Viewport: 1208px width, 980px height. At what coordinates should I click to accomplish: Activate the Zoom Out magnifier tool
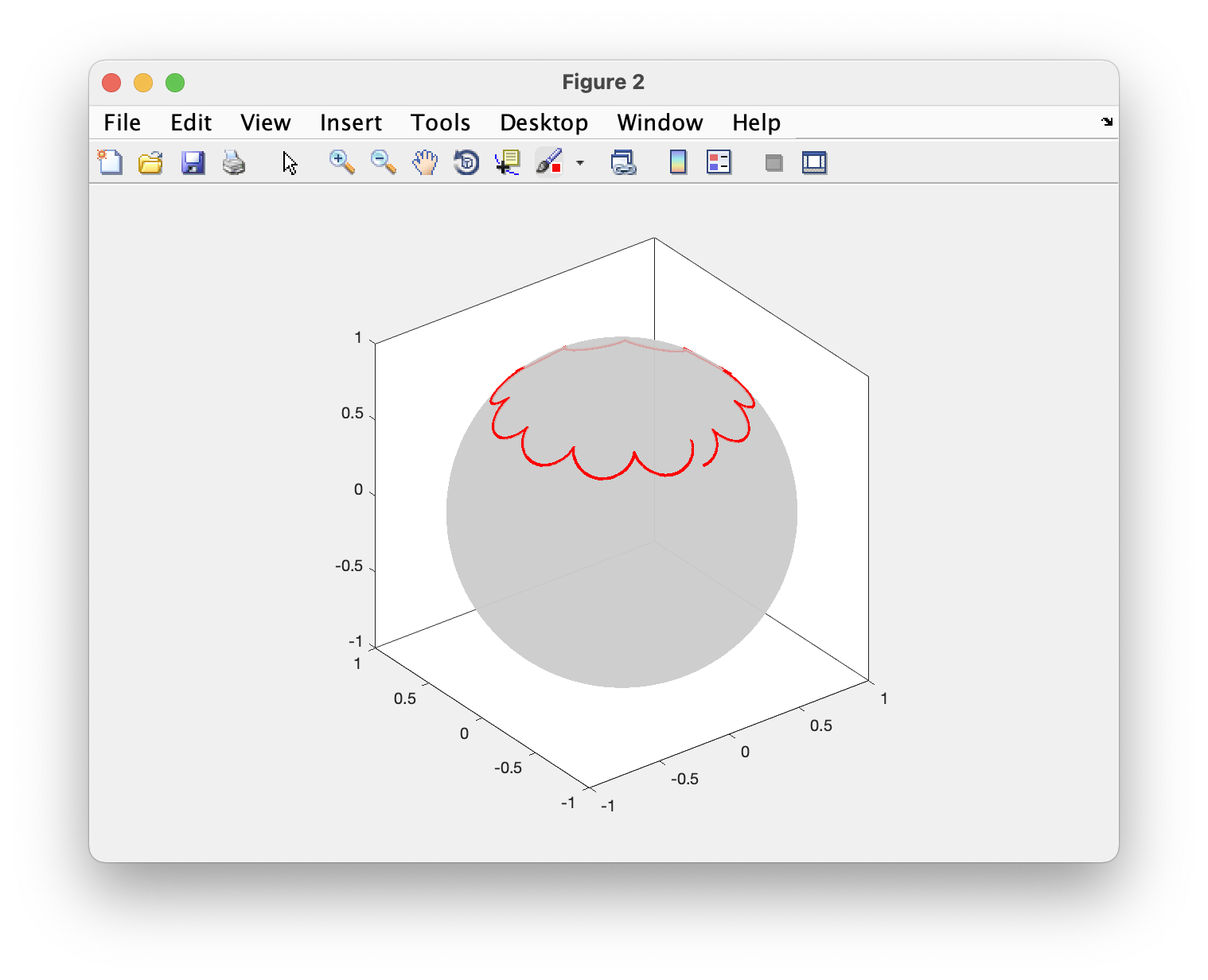click(x=383, y=162)
